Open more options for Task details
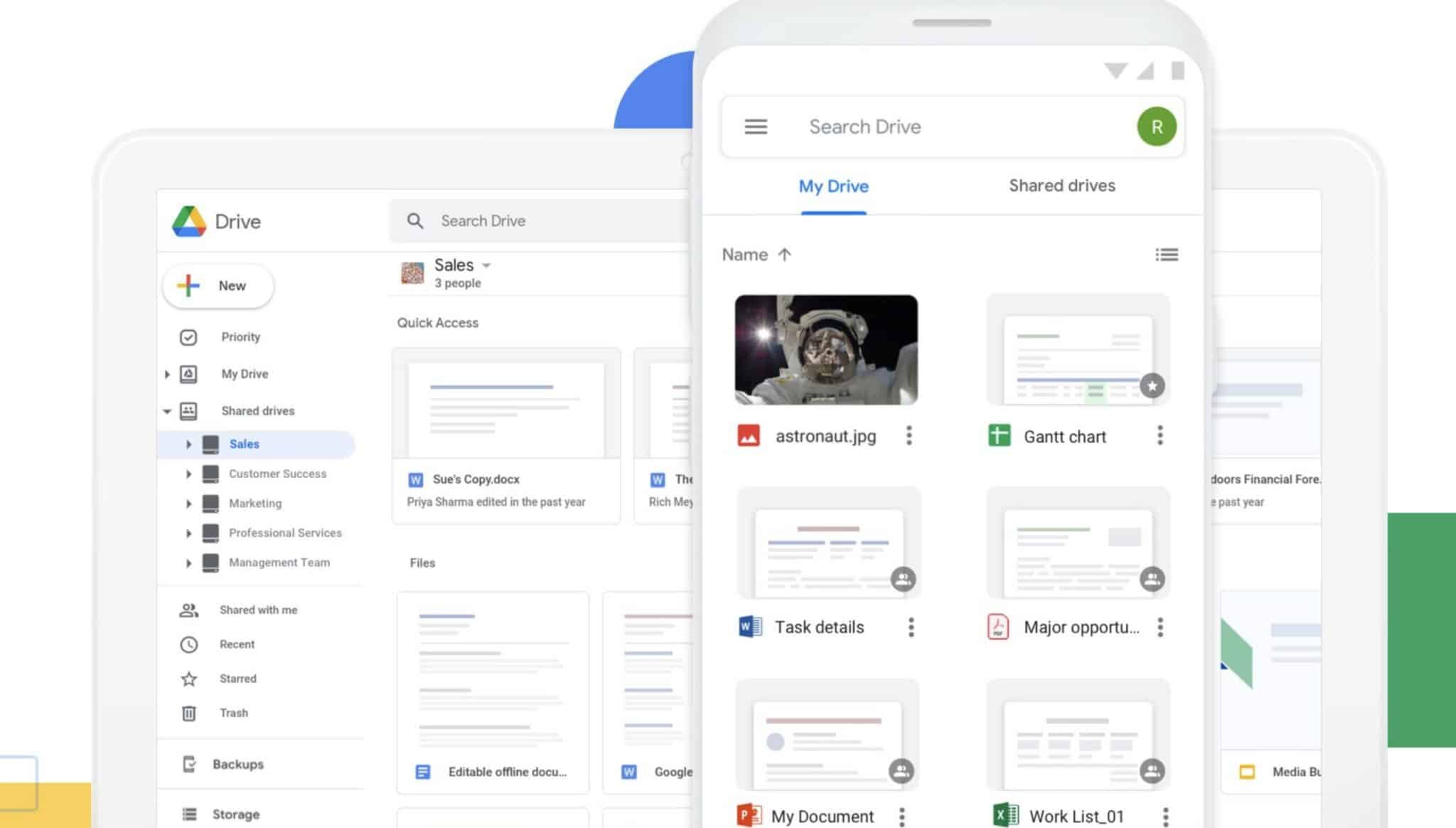1456x828 pixels. [911, 627]
